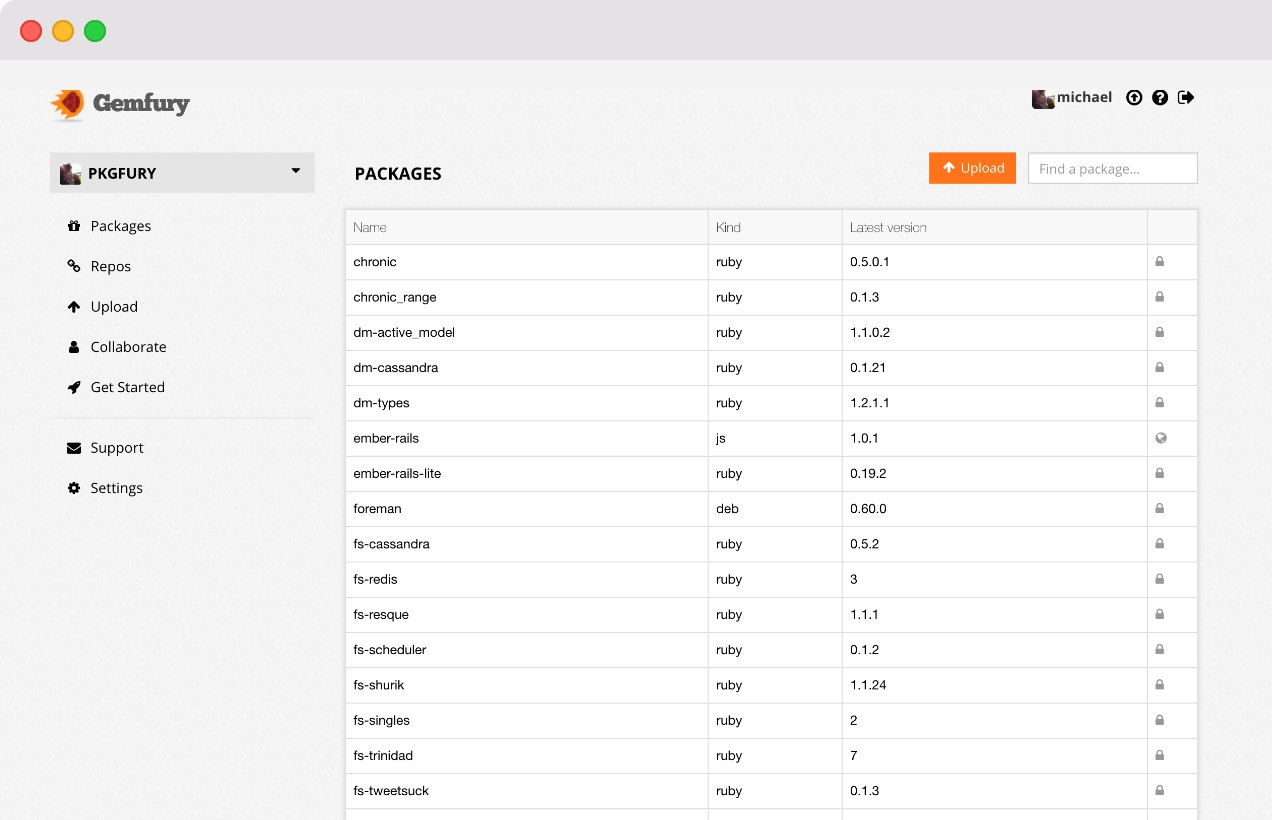Click the Gemfury flame logo
1272x820 pixels.
(68, 104)
